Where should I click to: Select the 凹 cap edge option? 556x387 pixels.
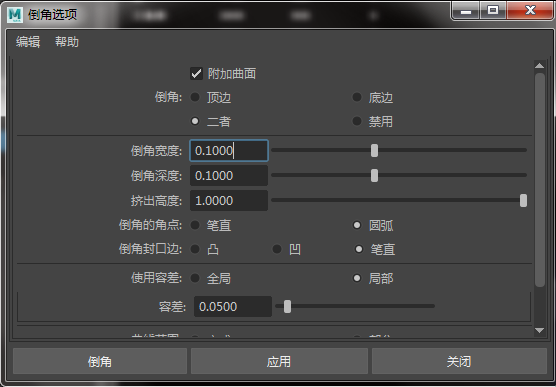[x=277, y=249]
